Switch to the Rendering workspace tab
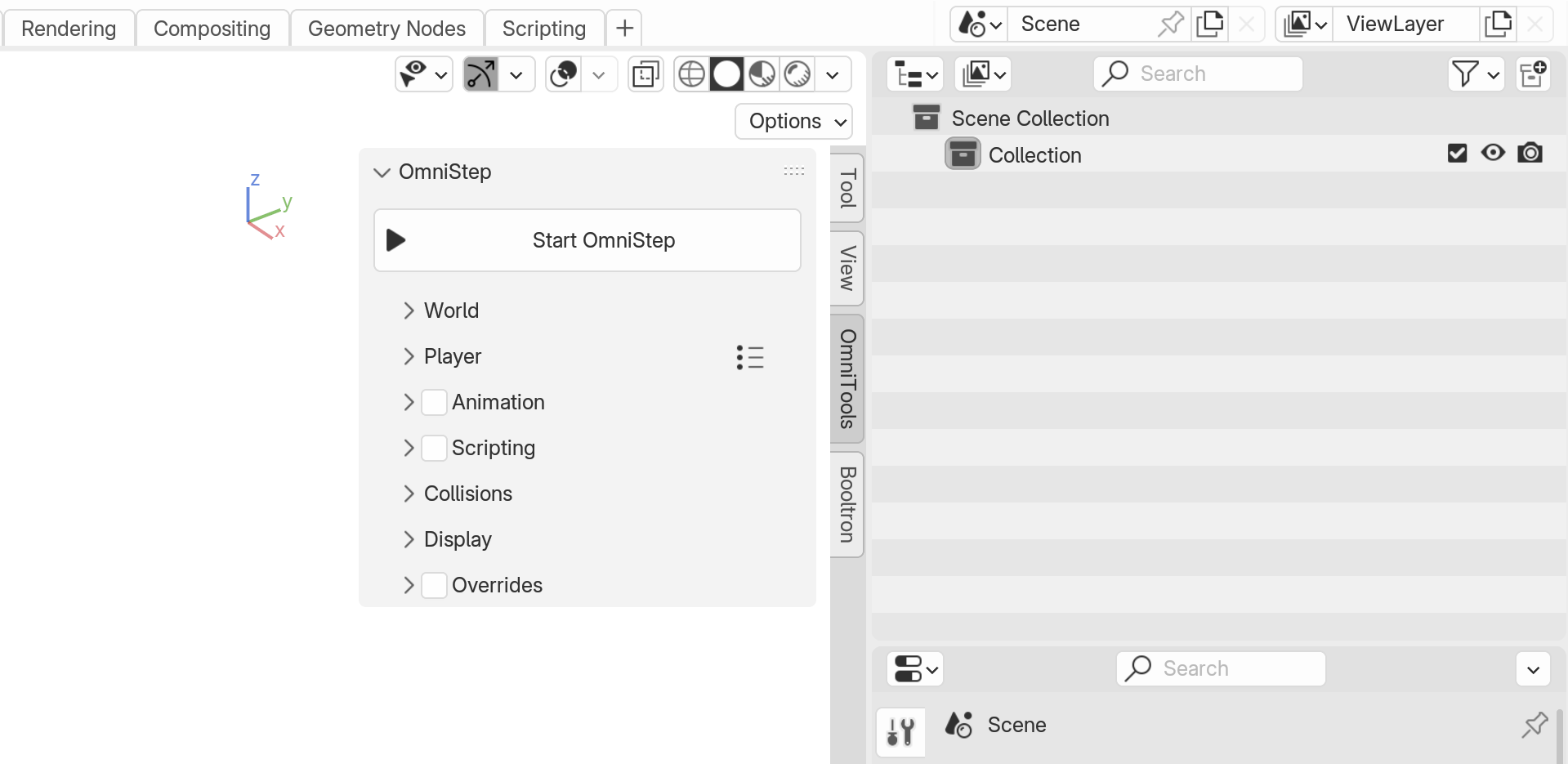This screenshot has width=1568, height=764. pos(69,29)
